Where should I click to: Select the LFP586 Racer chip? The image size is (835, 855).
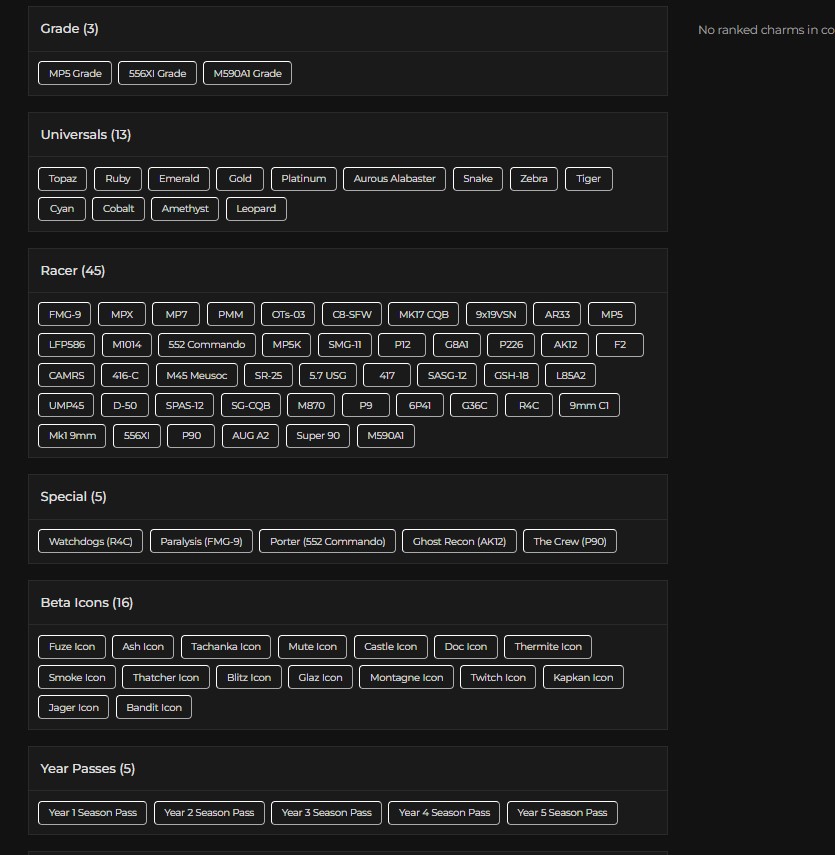tap(67, 345)
